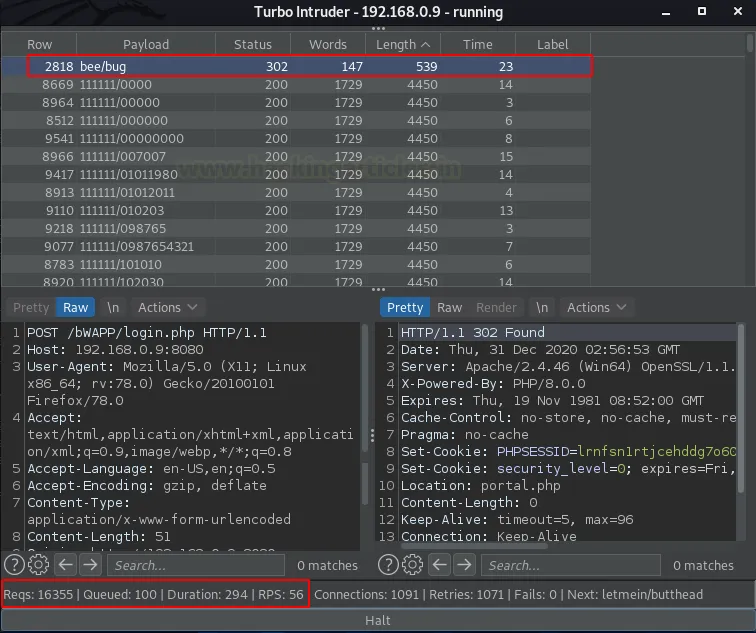Screen dimensions: 756x633
Task: Click Next: letmein/butthead in status bar
Action: pos(635,594)
